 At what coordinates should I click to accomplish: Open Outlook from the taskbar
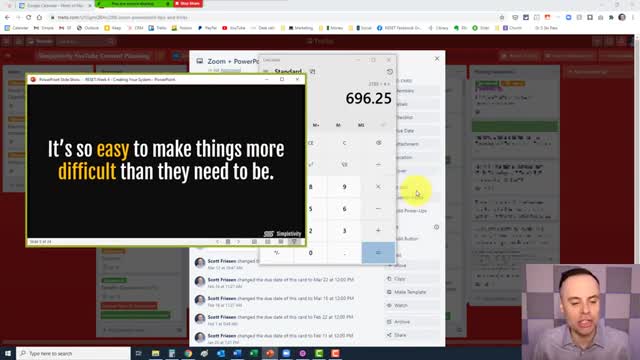[221, 353]
